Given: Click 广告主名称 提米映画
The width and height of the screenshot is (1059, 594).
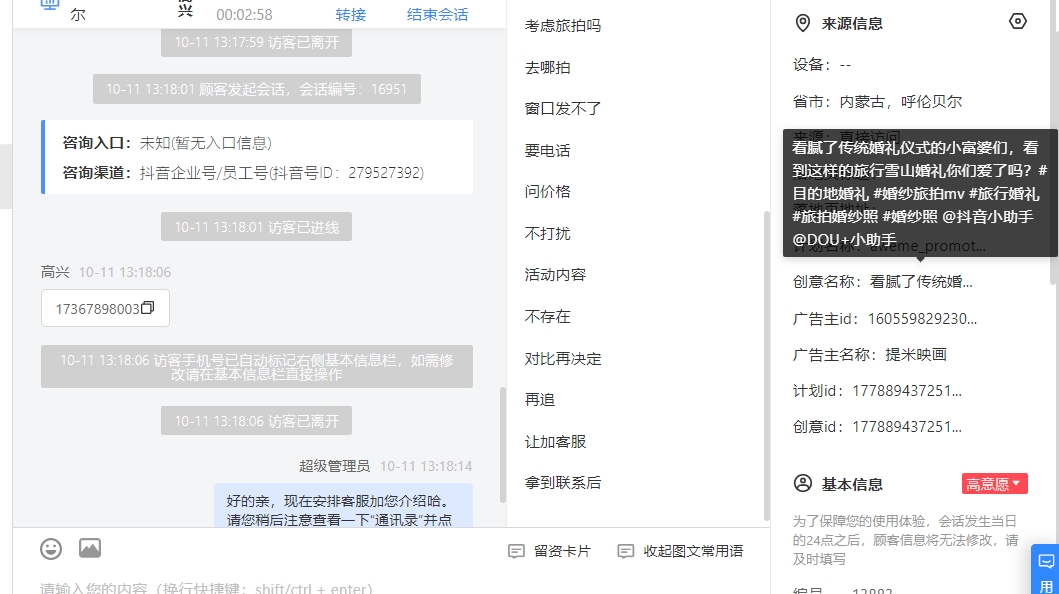Looking at the screenshot, I should [x=870, y=354].
